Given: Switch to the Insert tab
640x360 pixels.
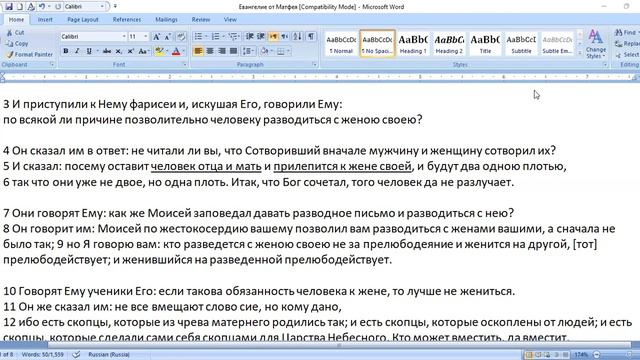Looking at the screenshot, I should [x=45, y=20].
